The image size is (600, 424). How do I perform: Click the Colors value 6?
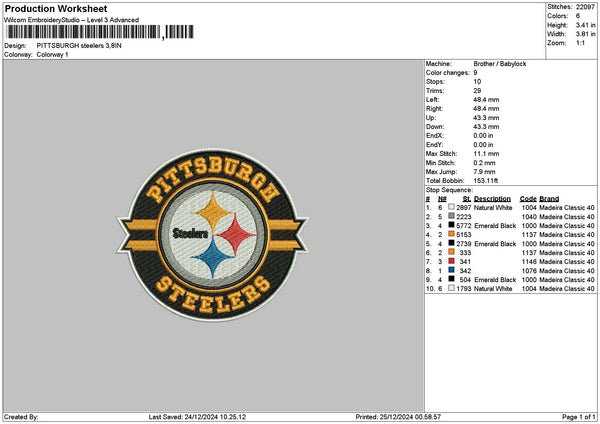tap(578, 16)
